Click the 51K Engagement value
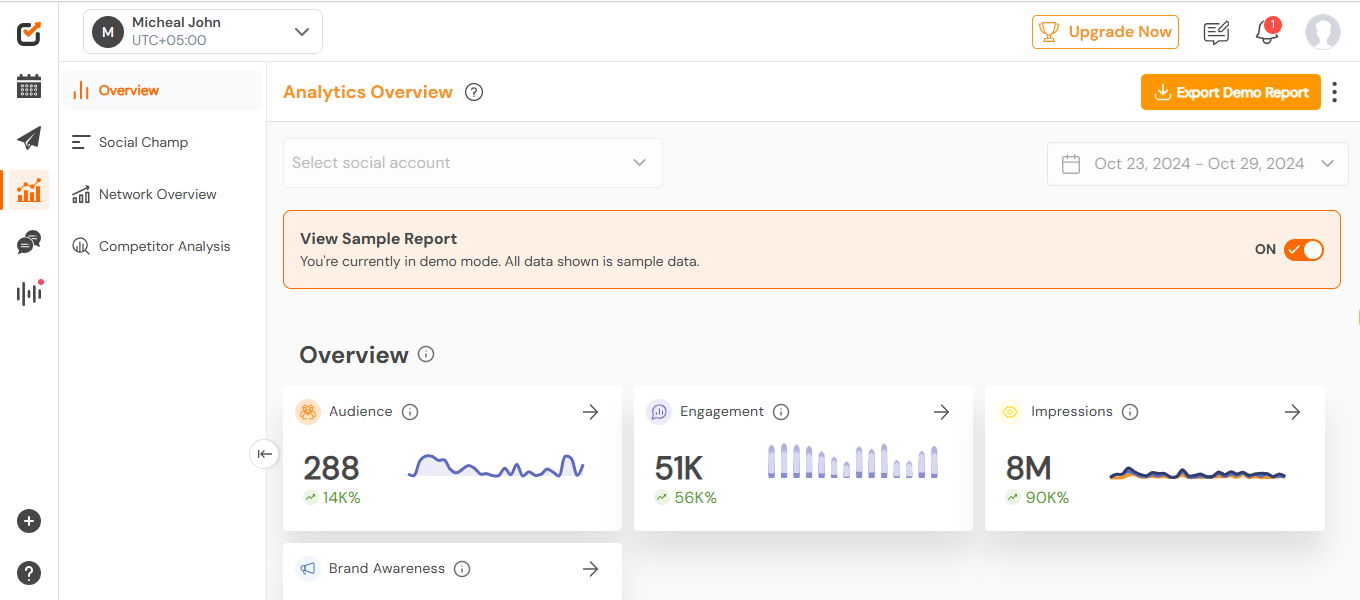The height and width of the screenshot is (600, 1360). click(x=679, y=468)
